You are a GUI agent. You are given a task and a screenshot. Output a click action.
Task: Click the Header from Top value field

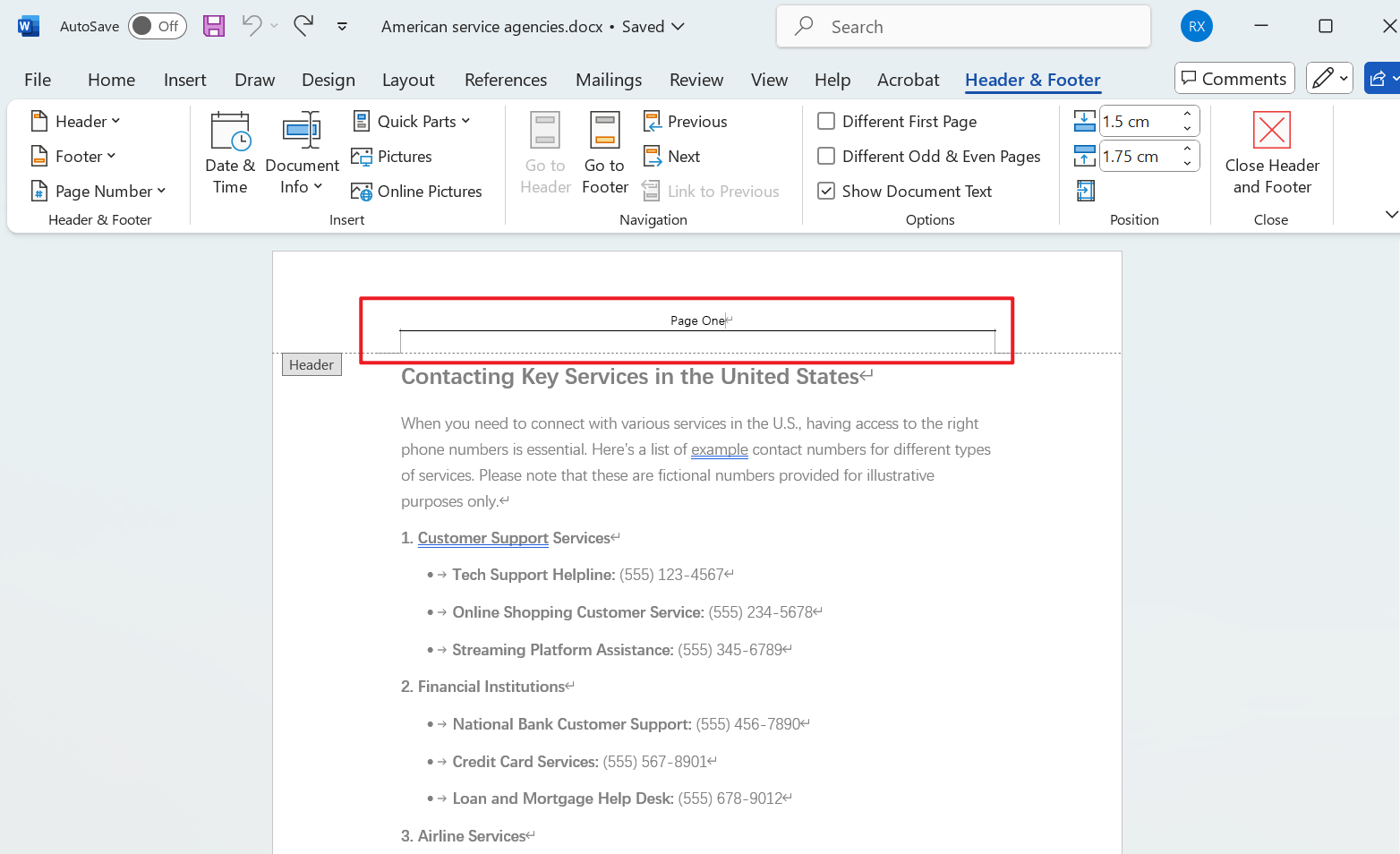tap(1139, 121)
